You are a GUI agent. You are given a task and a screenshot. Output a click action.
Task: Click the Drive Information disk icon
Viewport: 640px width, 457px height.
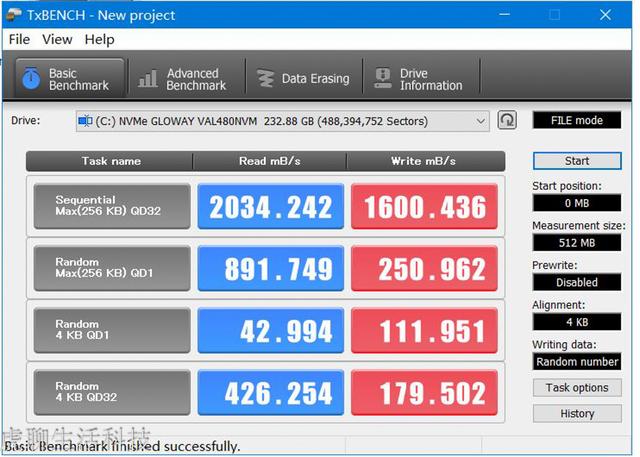tap(383, 78)
